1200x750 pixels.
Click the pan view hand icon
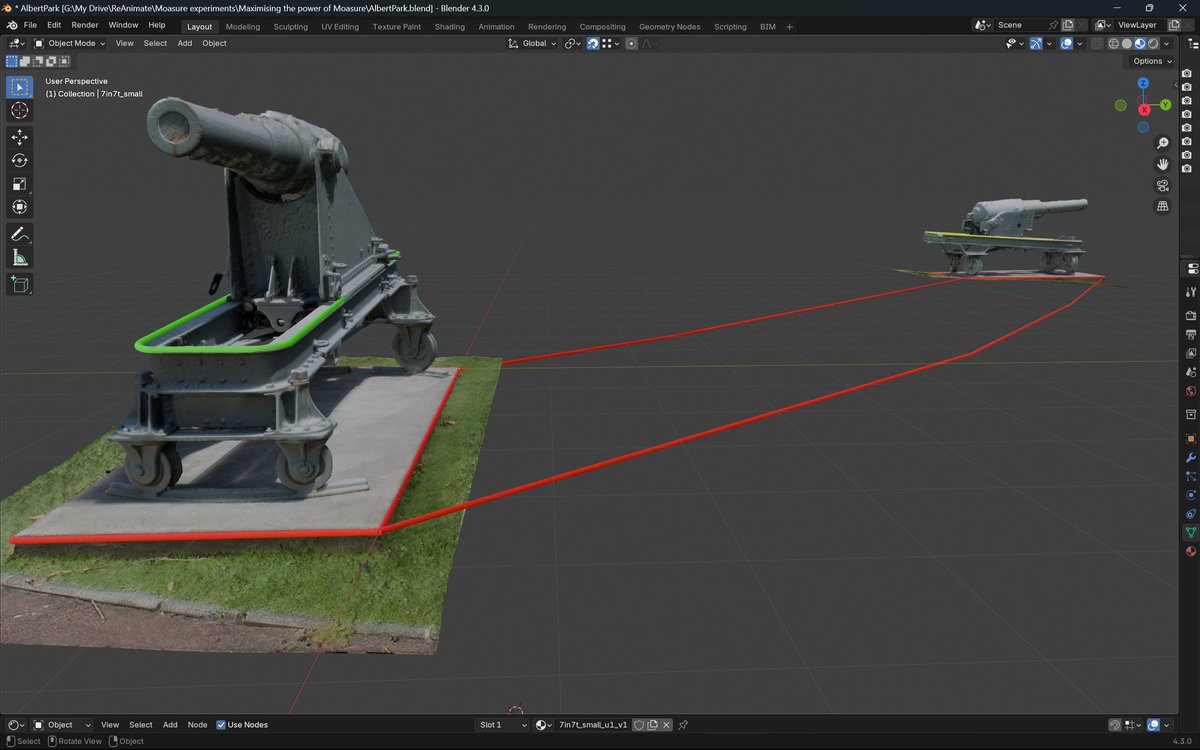point(1162,164)
